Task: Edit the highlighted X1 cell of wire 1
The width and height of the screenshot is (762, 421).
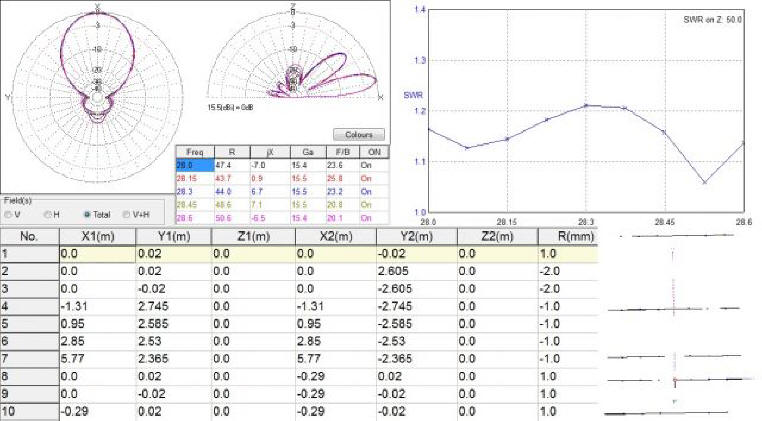Action: (x=98, y=254)
